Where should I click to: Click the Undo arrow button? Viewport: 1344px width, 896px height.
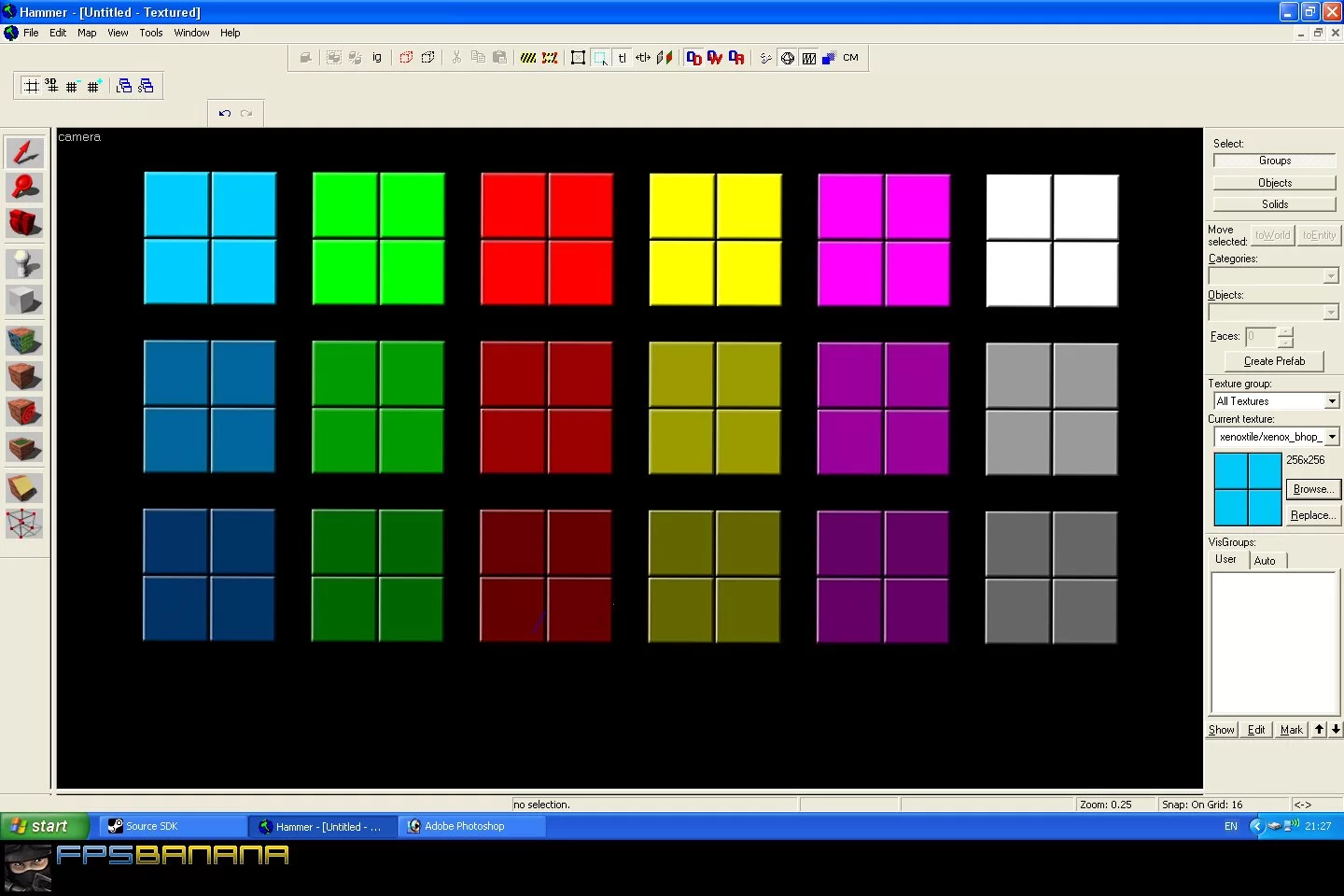point(225,114)
